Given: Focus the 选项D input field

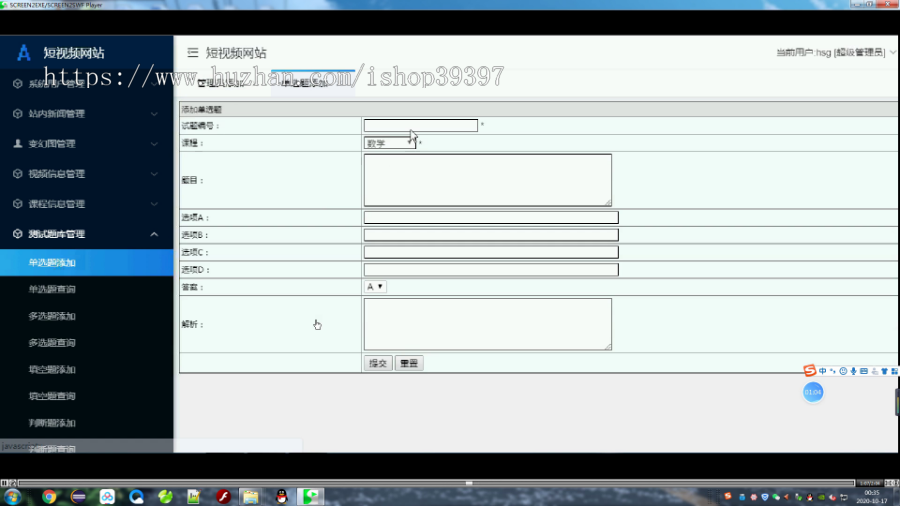Looking at the screenshot, I should 491,270.
